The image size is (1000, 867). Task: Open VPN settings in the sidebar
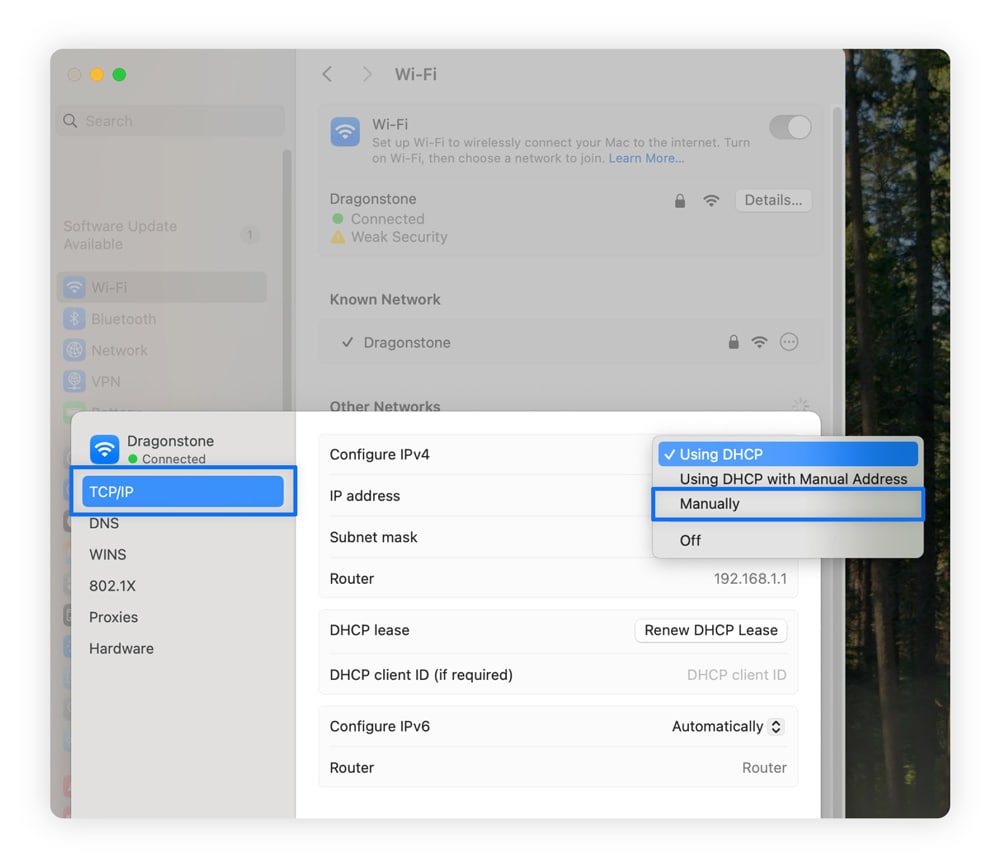tap(105, 381)
